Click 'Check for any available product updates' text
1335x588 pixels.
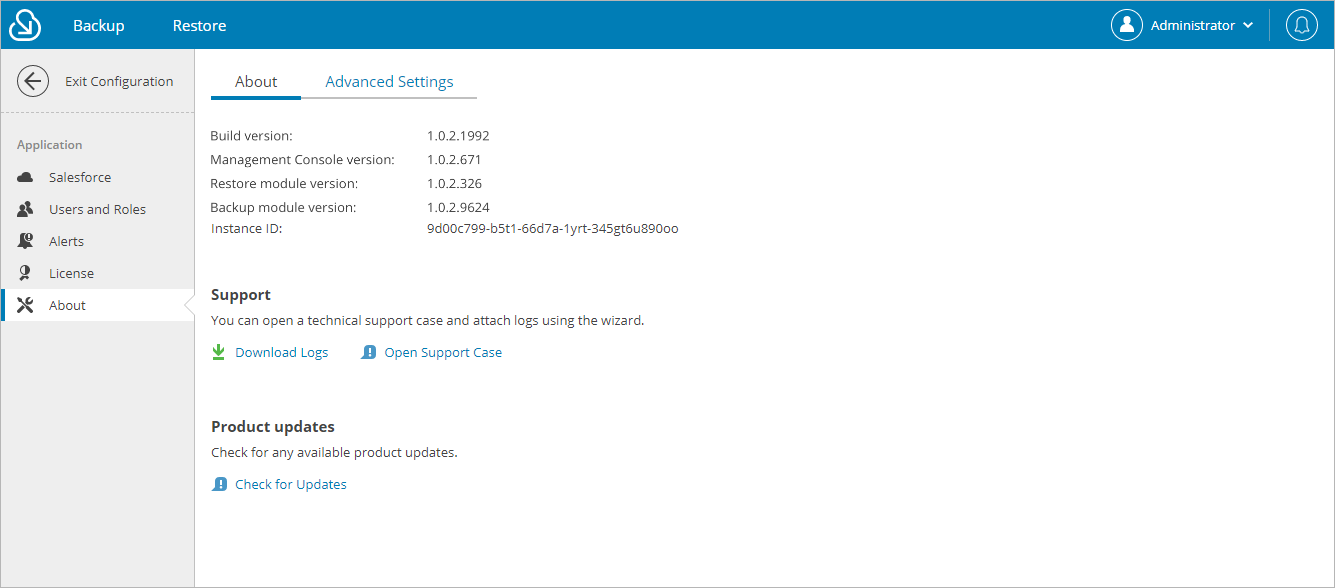(334, 452)
